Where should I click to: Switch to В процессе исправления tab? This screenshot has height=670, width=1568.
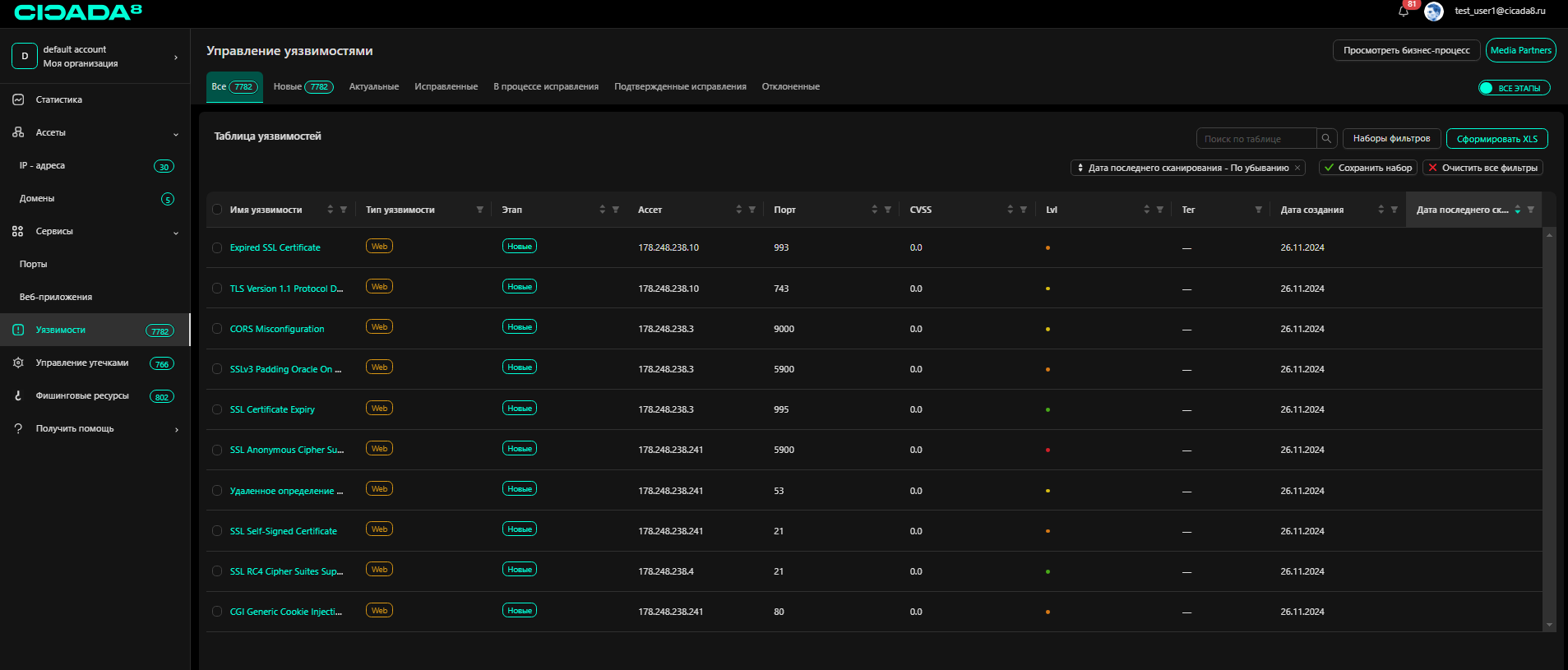coord(546,86)
